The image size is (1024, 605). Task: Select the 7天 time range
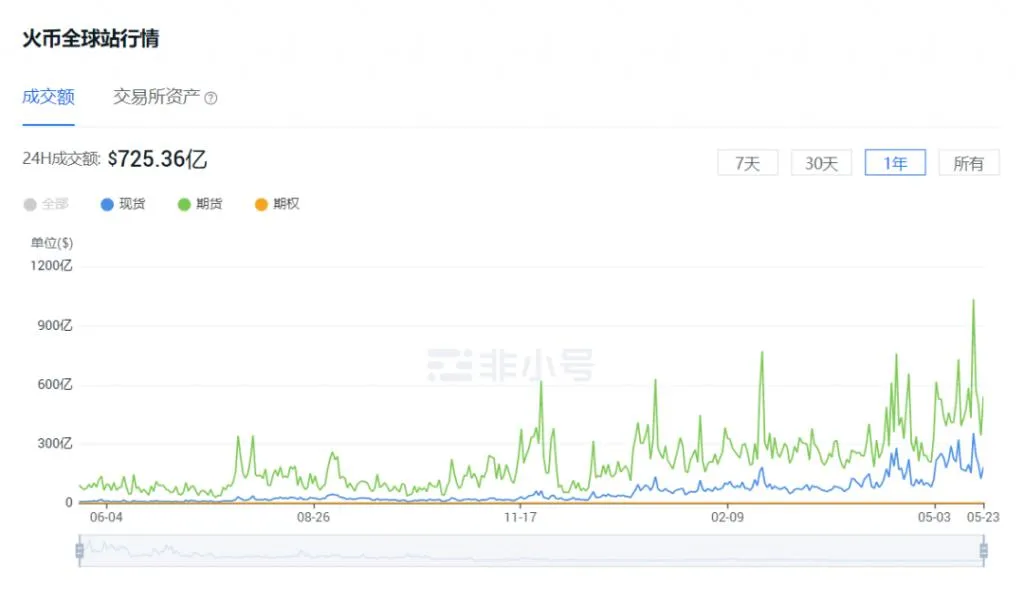pos(748,163)
